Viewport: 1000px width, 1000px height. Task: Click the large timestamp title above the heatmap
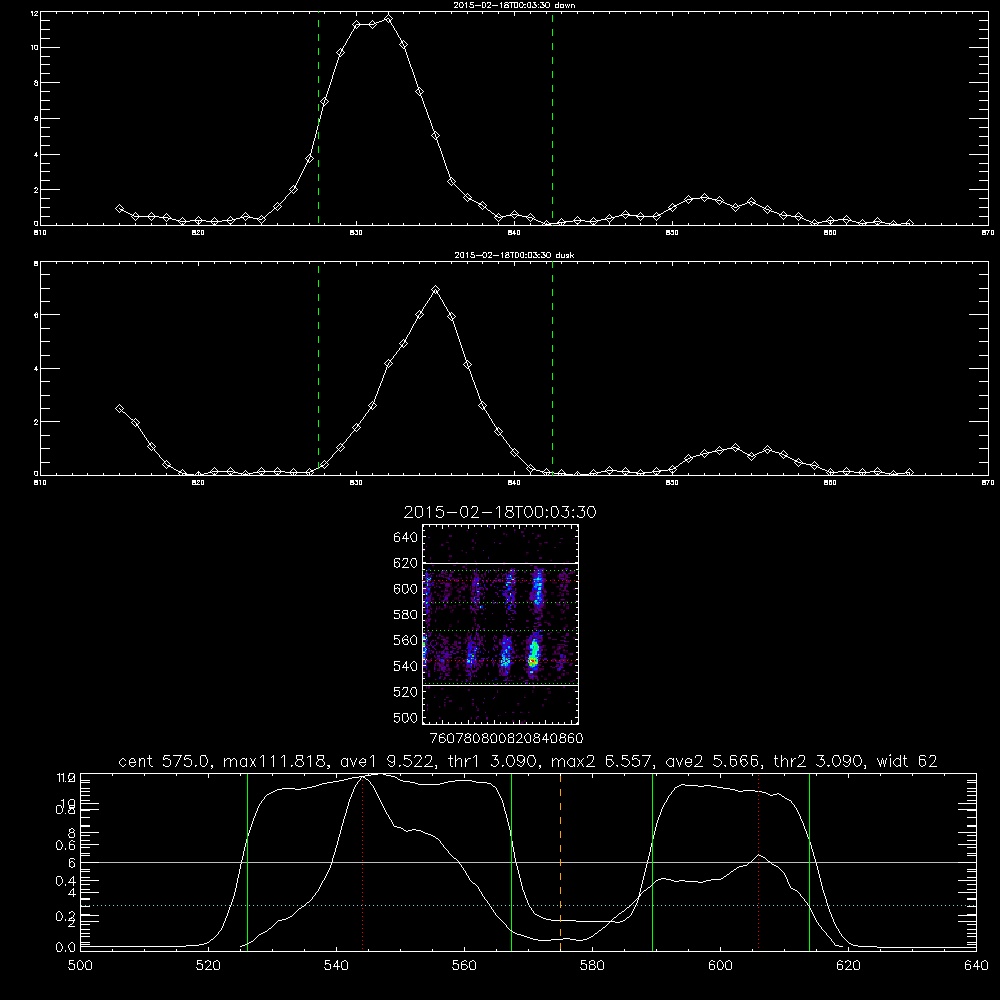(500, 512)
